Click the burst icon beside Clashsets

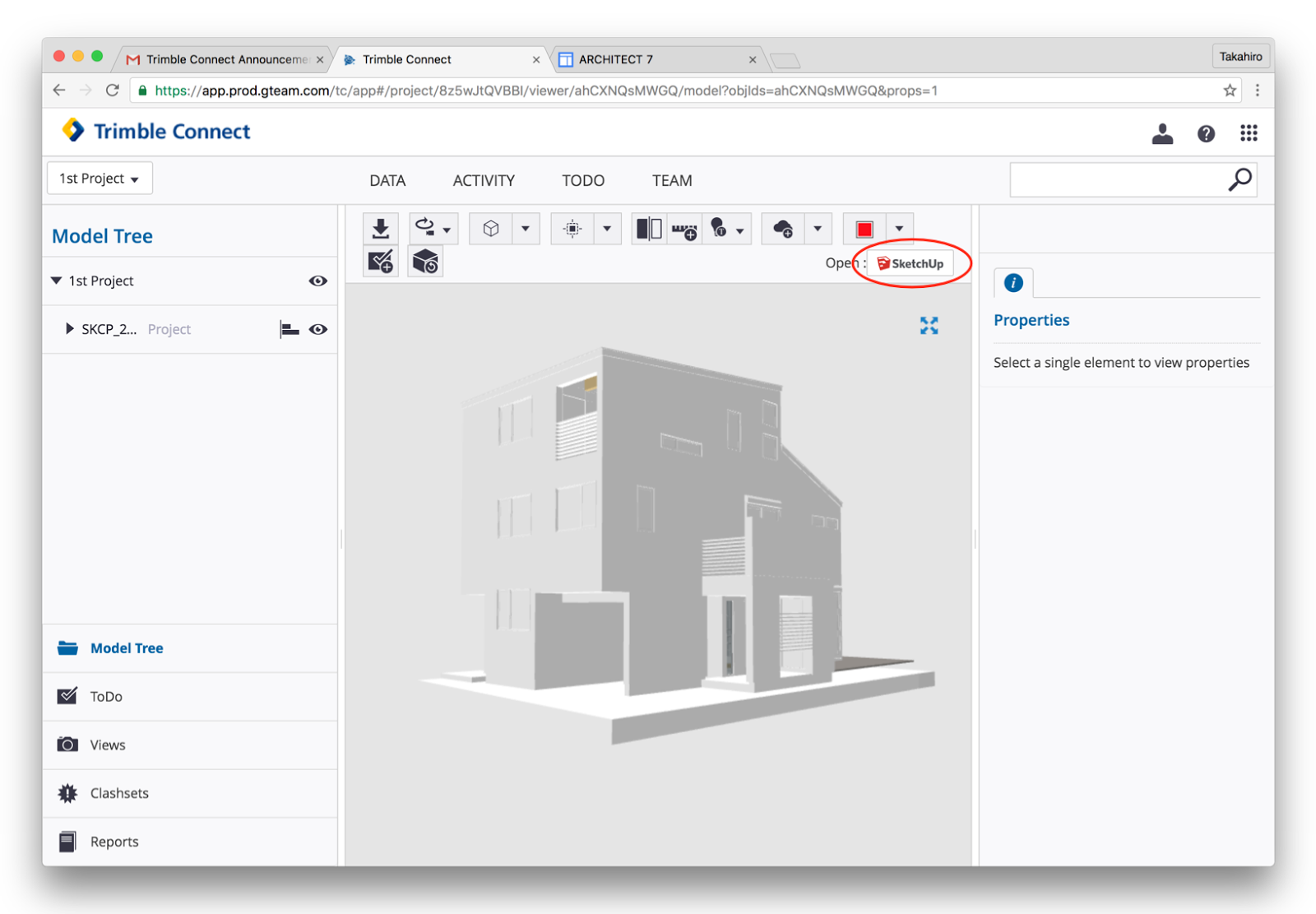click(67, 793)
